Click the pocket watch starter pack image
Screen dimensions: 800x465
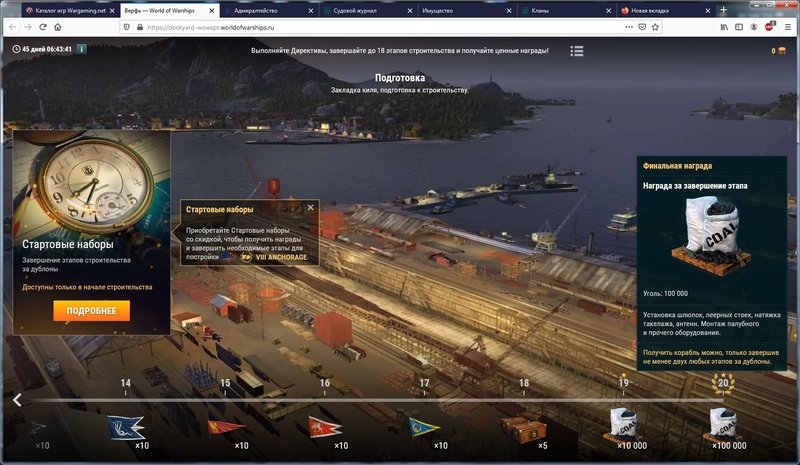[x=92, y=182]
